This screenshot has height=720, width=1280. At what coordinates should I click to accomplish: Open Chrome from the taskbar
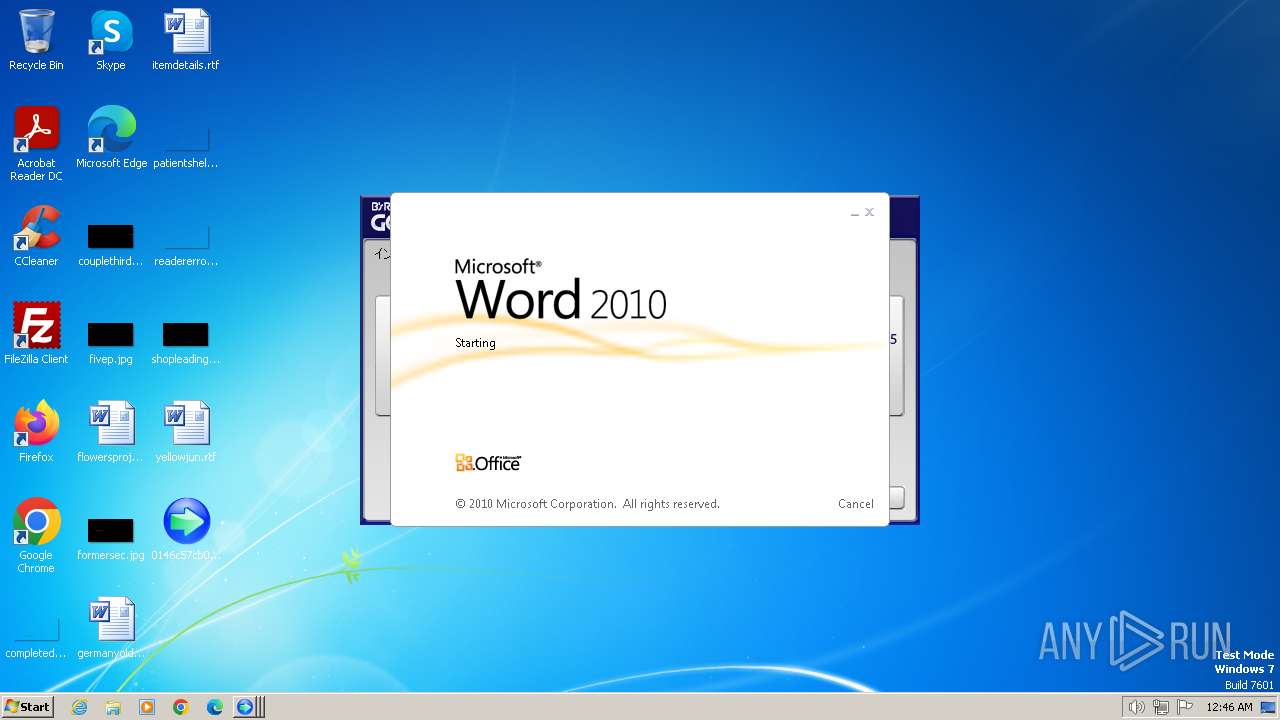[181, 707]
